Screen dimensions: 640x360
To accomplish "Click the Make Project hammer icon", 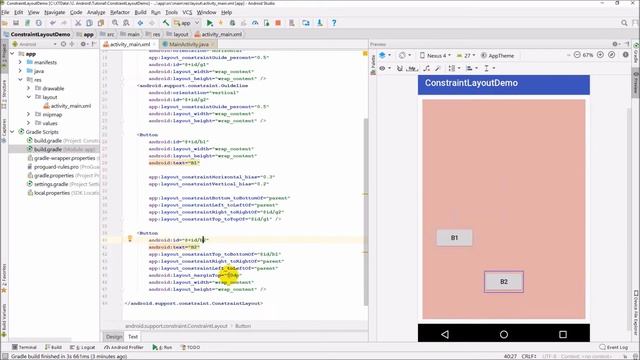I will [166, 23].
